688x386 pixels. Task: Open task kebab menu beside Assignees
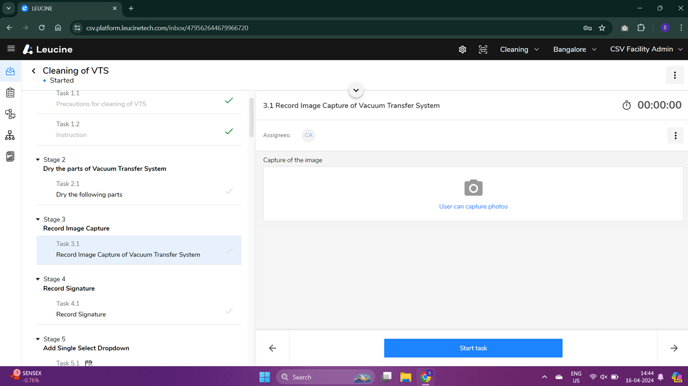coord(675,136)
